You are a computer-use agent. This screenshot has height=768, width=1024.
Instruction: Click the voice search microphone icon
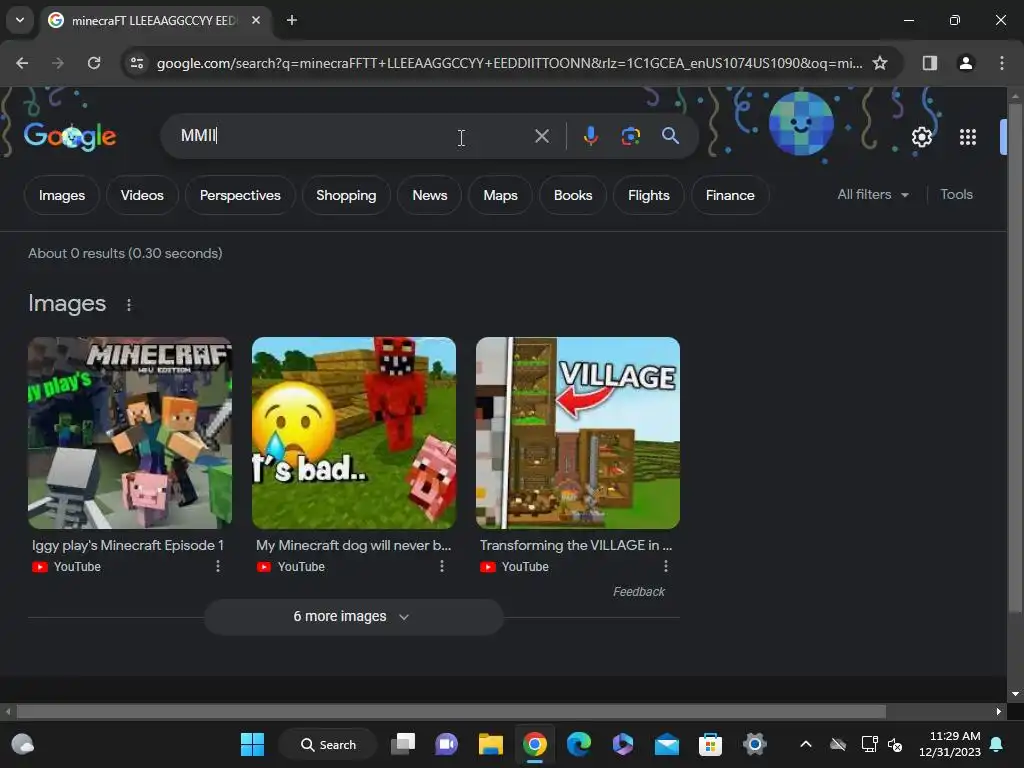click(x=590, y=136)
